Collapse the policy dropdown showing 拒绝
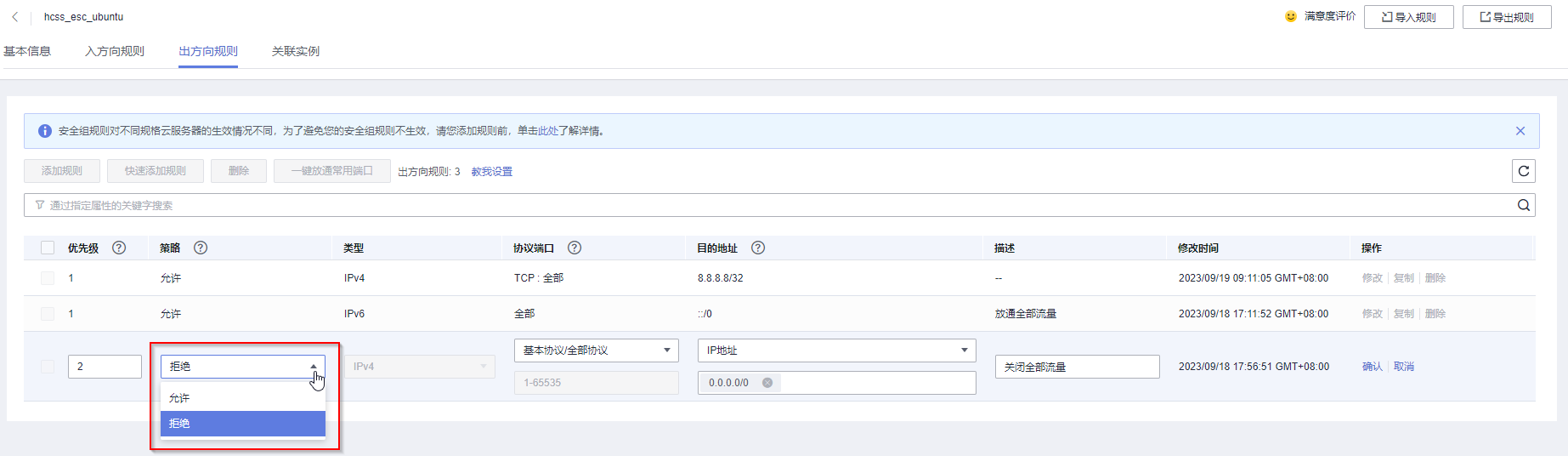The height and width of the screenshot is (456, 1568). (x=243, y=367)
